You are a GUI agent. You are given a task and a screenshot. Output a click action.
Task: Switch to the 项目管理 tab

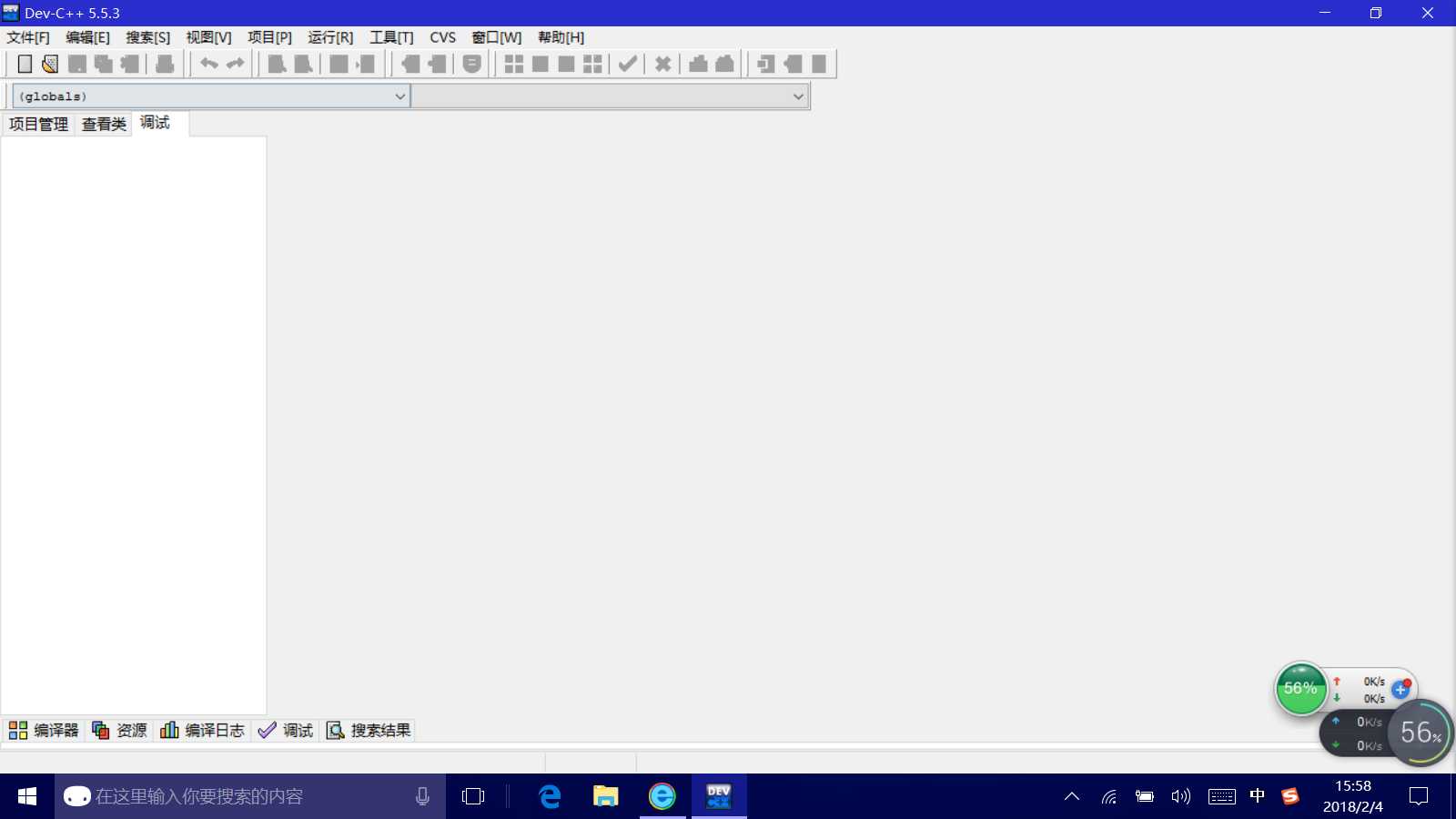click(38, 124)
